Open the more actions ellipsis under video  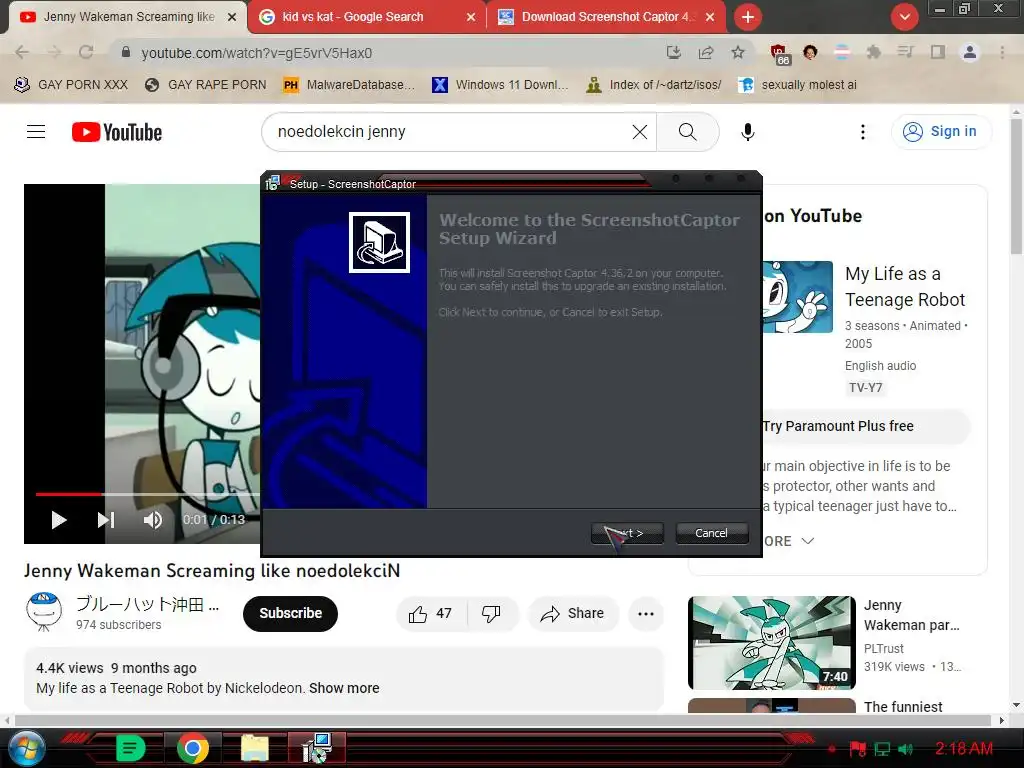646,613
